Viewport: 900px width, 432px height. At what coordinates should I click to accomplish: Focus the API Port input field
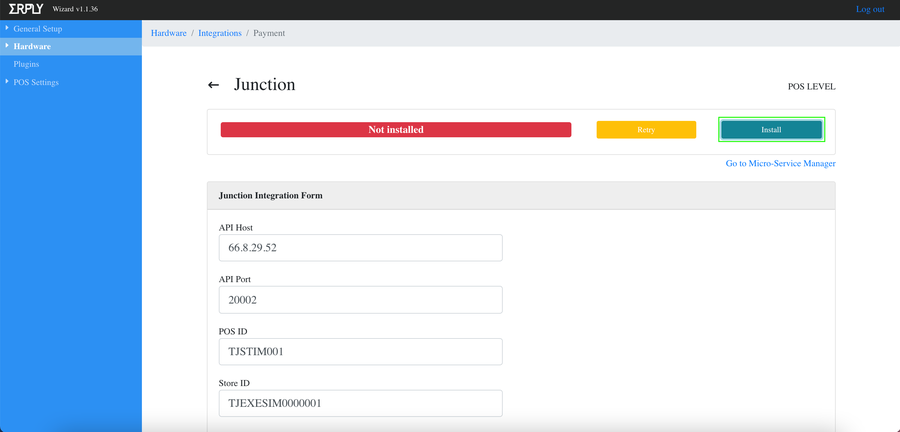coord(360,299)
